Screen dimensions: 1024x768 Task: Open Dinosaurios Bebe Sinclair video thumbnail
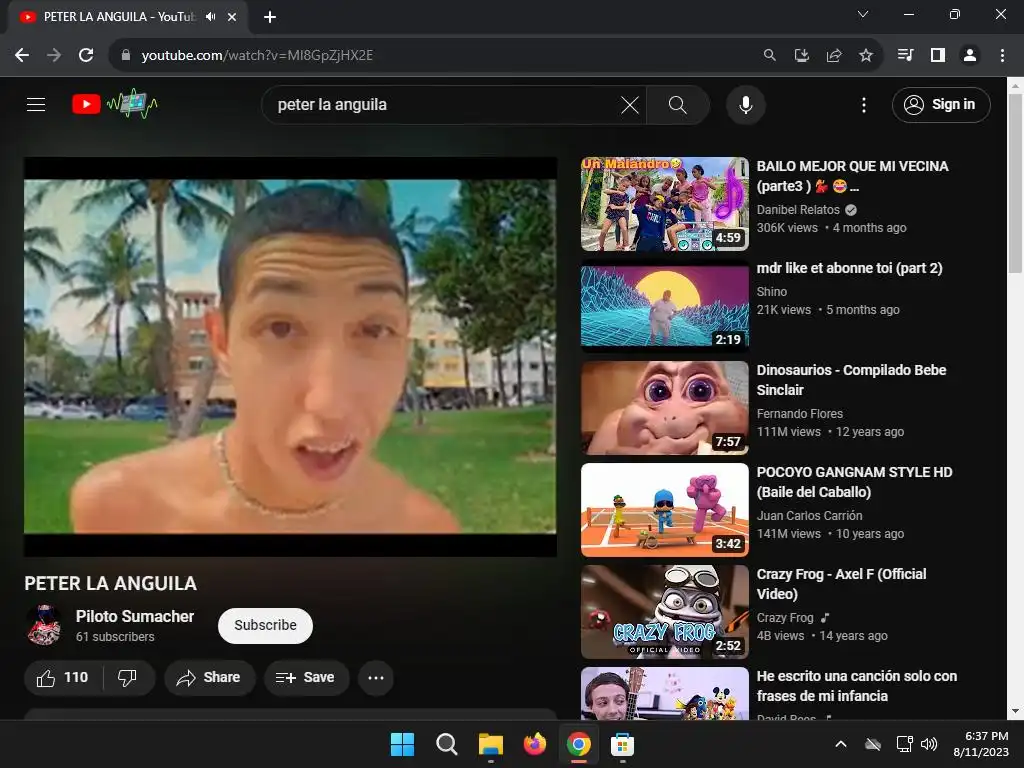664,408
